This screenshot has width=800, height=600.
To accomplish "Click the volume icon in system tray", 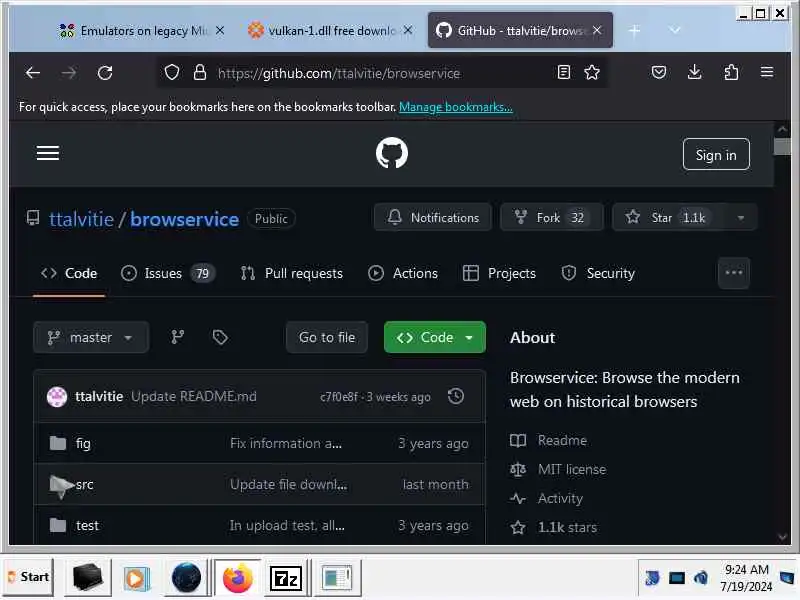I will pos(701,578).
